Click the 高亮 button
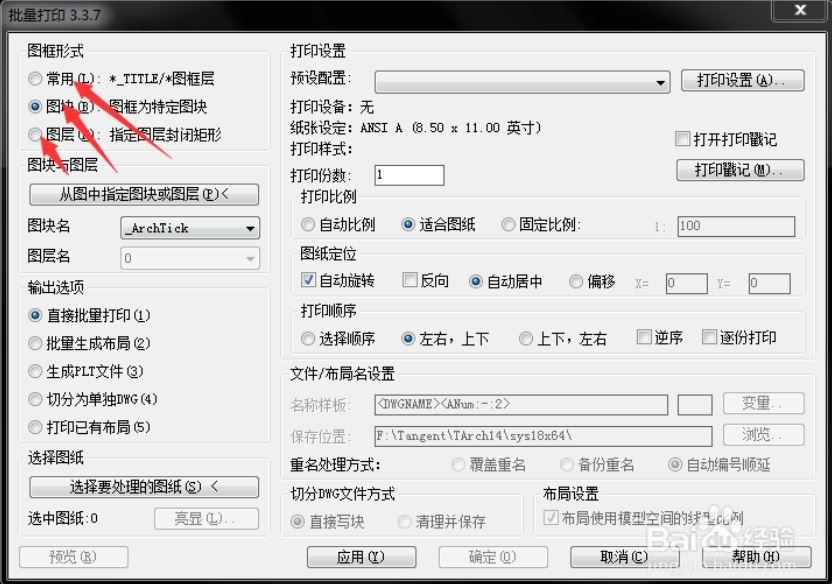Screen dimensions: 832x584 click(x=206, y=518)
